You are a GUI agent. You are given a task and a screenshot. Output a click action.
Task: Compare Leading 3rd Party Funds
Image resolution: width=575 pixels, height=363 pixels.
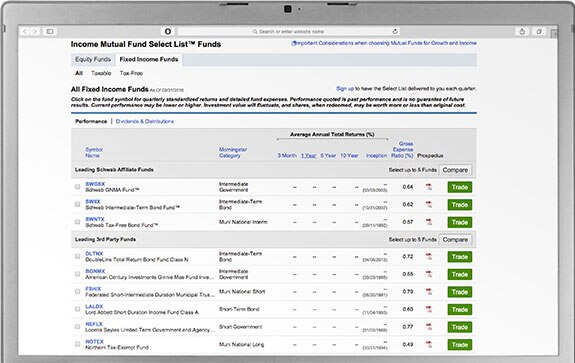(x=455, y=240)
